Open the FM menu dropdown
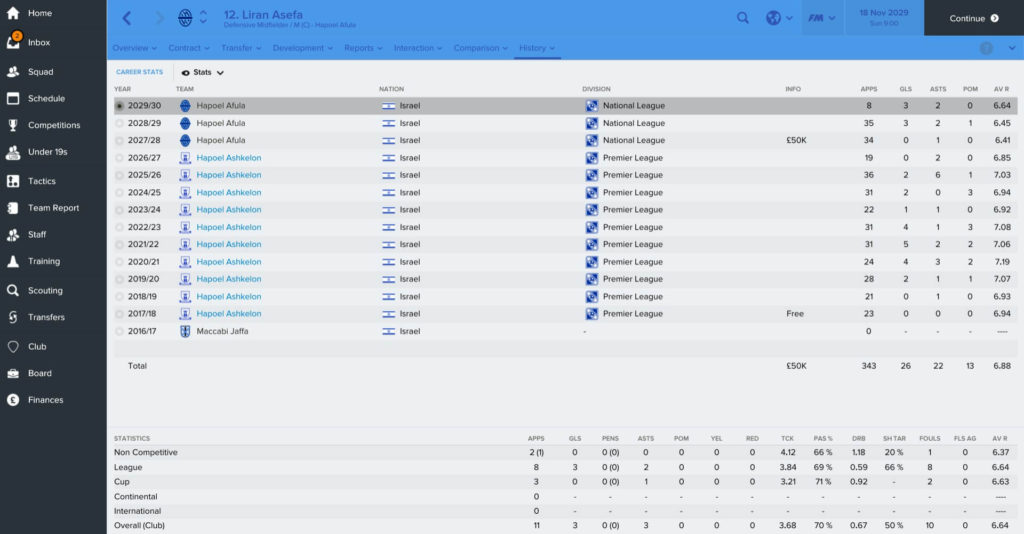The height and width of the screenshot is (534, 1024). coord(822,18)
